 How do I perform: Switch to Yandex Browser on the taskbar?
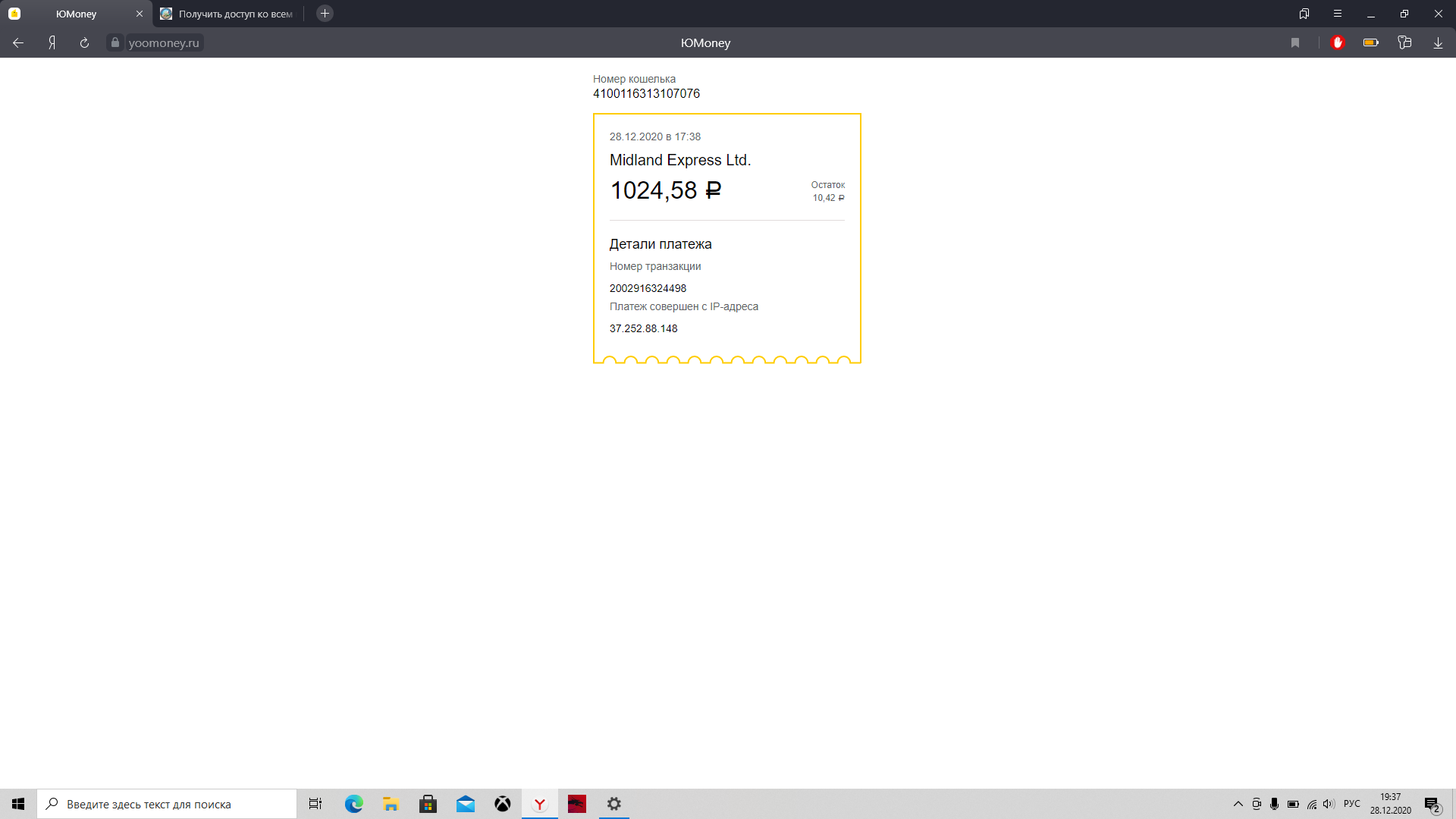click(x=539, y=804)
